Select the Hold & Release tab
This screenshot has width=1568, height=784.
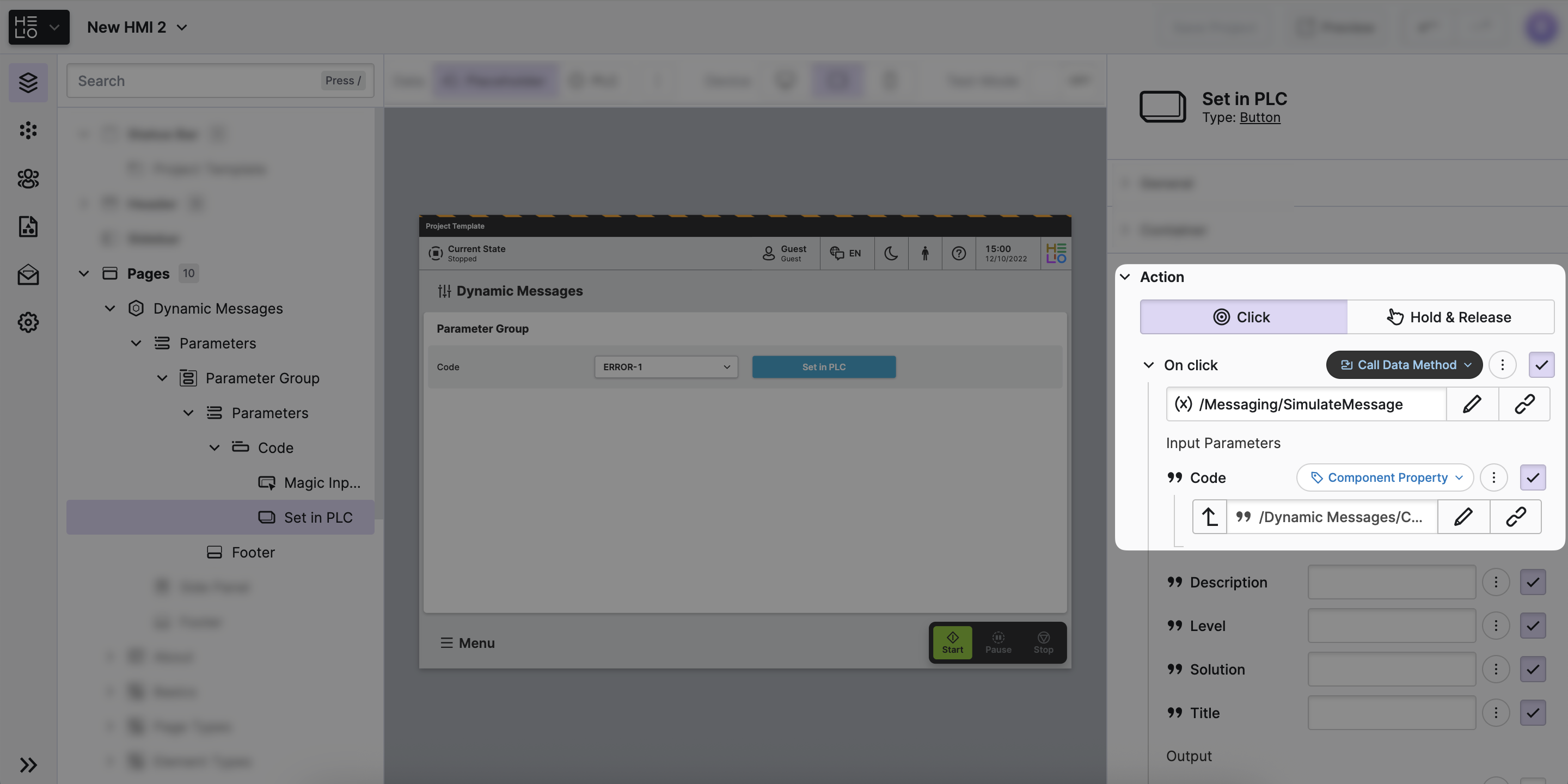coord(1450,316)
